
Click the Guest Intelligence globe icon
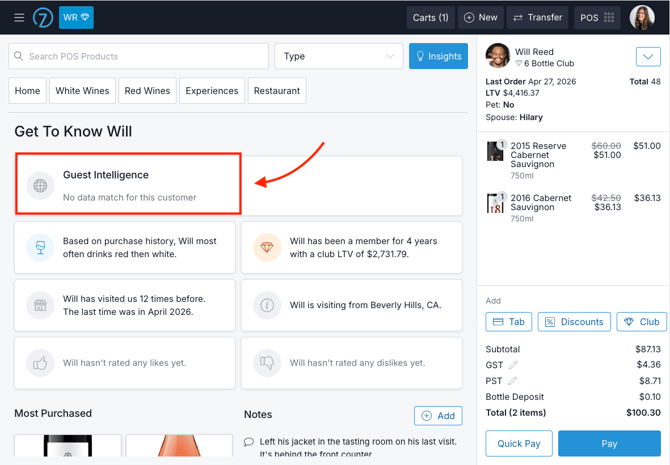[40, 185]
